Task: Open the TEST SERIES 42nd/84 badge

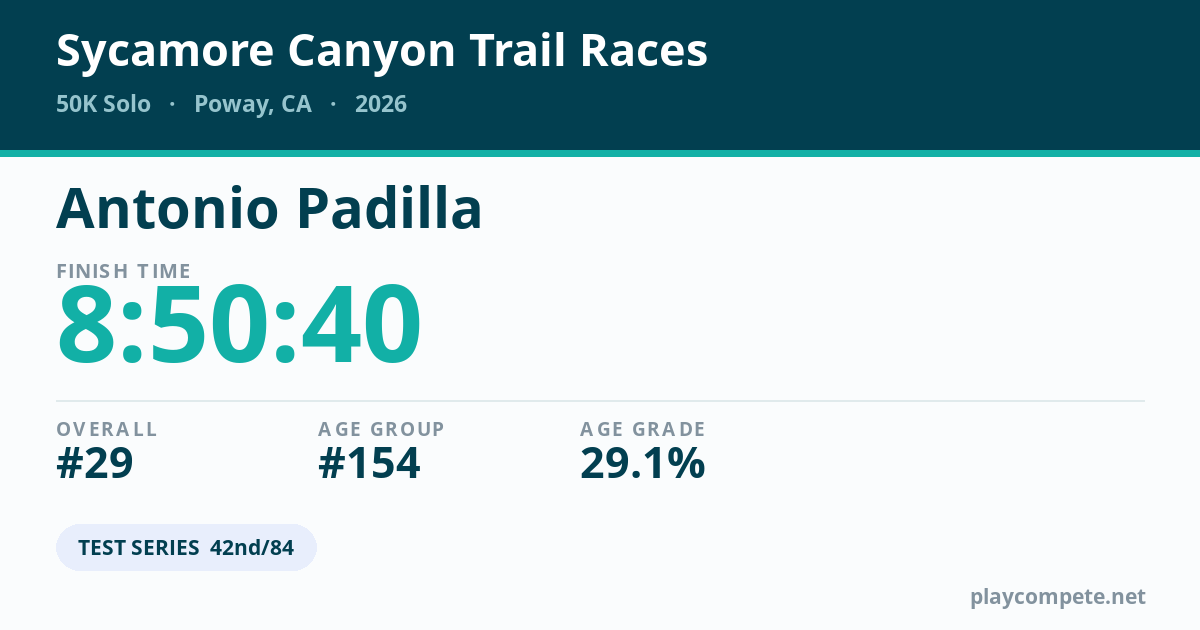Action: click(186, 548)
